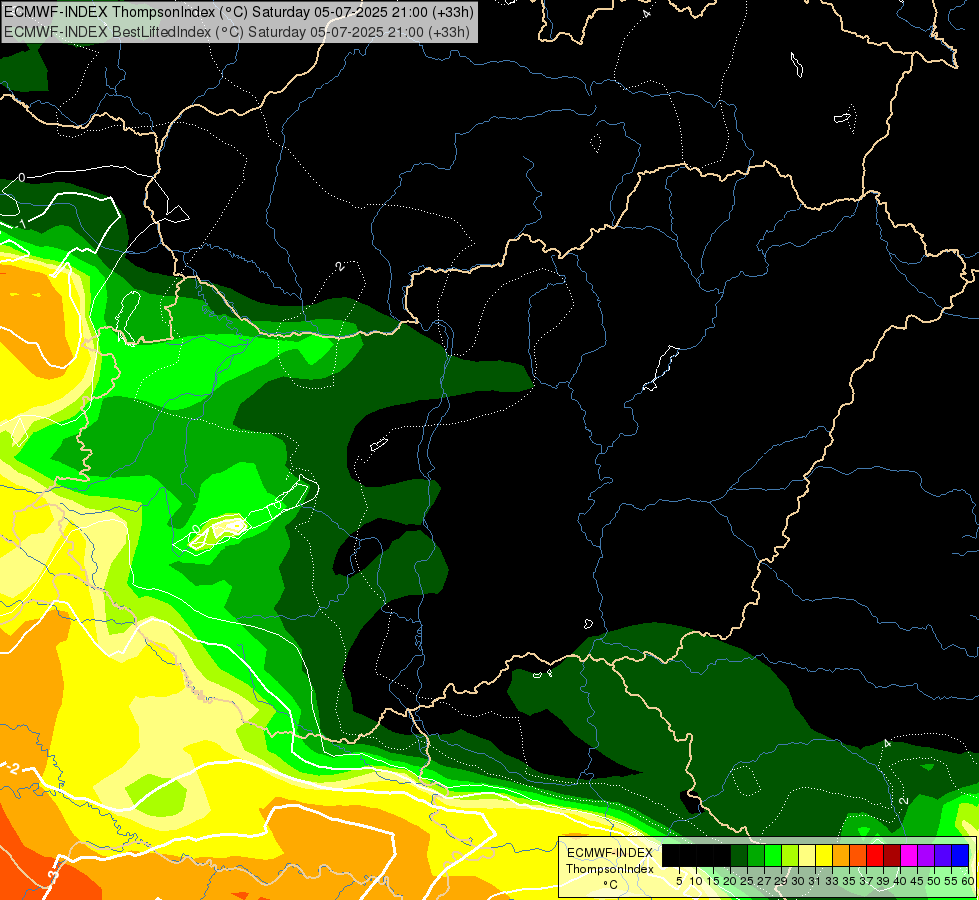Viewport: 979px width, 900px height.
Task: Click the red-orange 35–37 legend swatch
Action: point(858,855)
